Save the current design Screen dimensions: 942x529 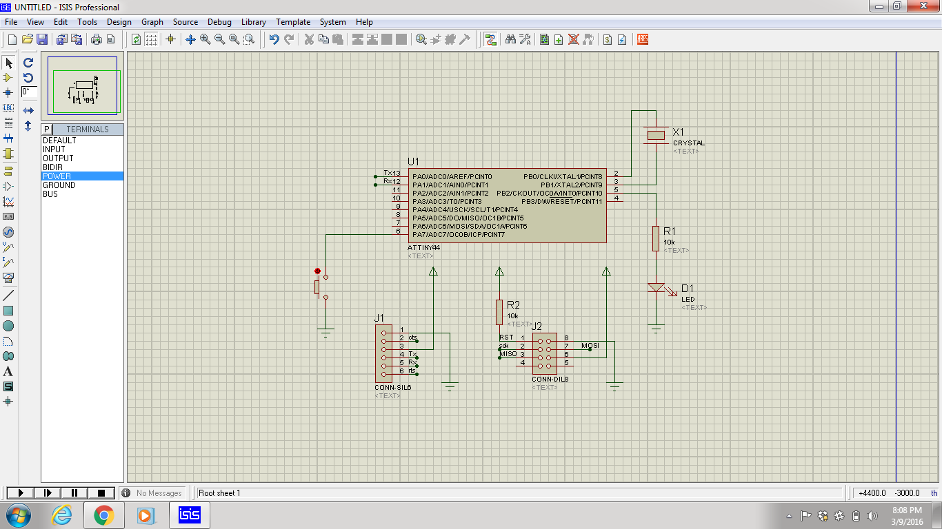[42, 40]
